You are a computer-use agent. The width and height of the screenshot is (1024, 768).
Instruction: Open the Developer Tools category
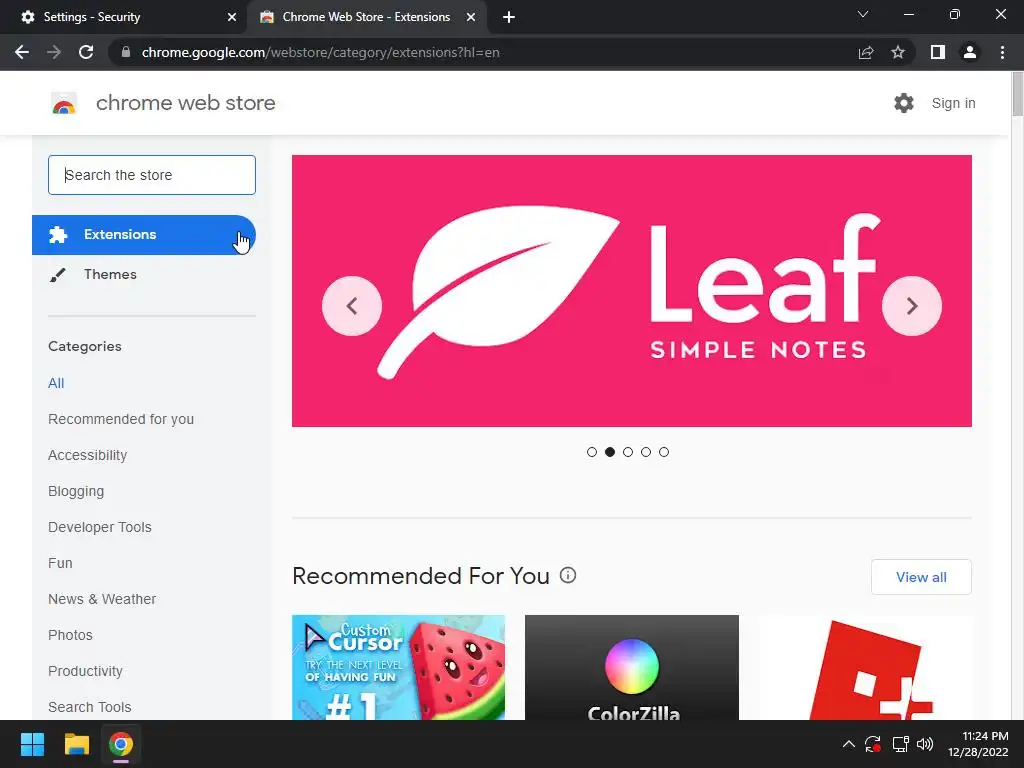click(x=100, y=527)
